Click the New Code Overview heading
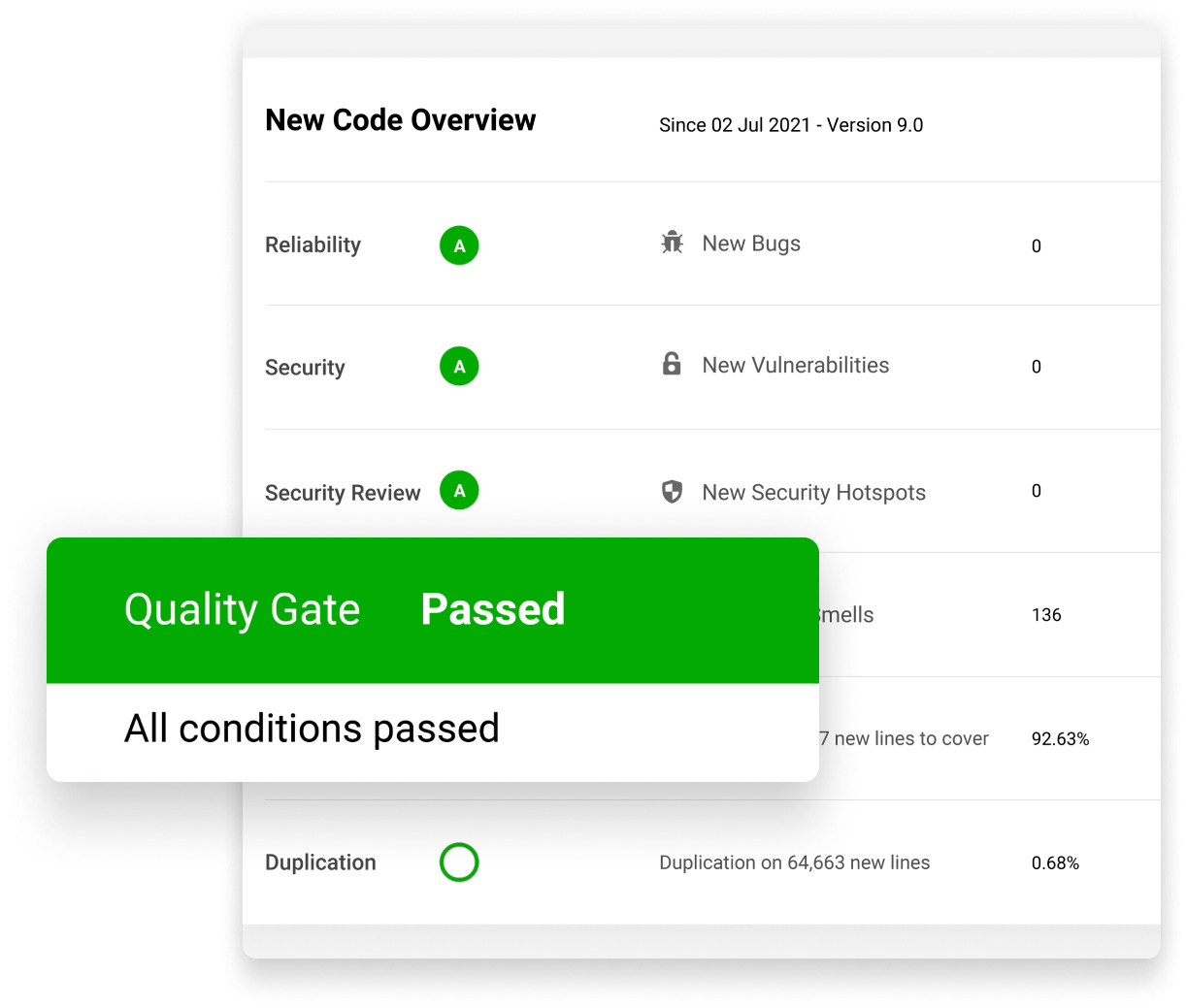This screenshot has height=1008, width=1186. [400, 120]
